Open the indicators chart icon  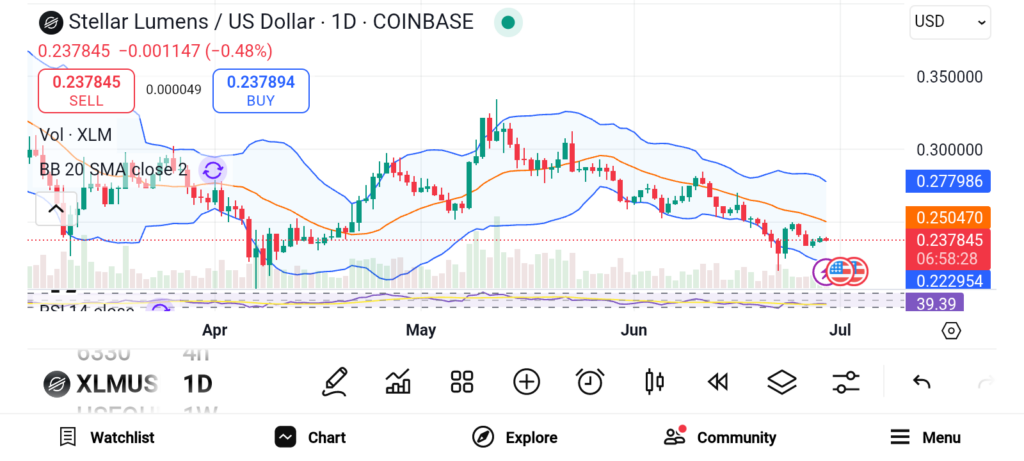tap(398, 382)
